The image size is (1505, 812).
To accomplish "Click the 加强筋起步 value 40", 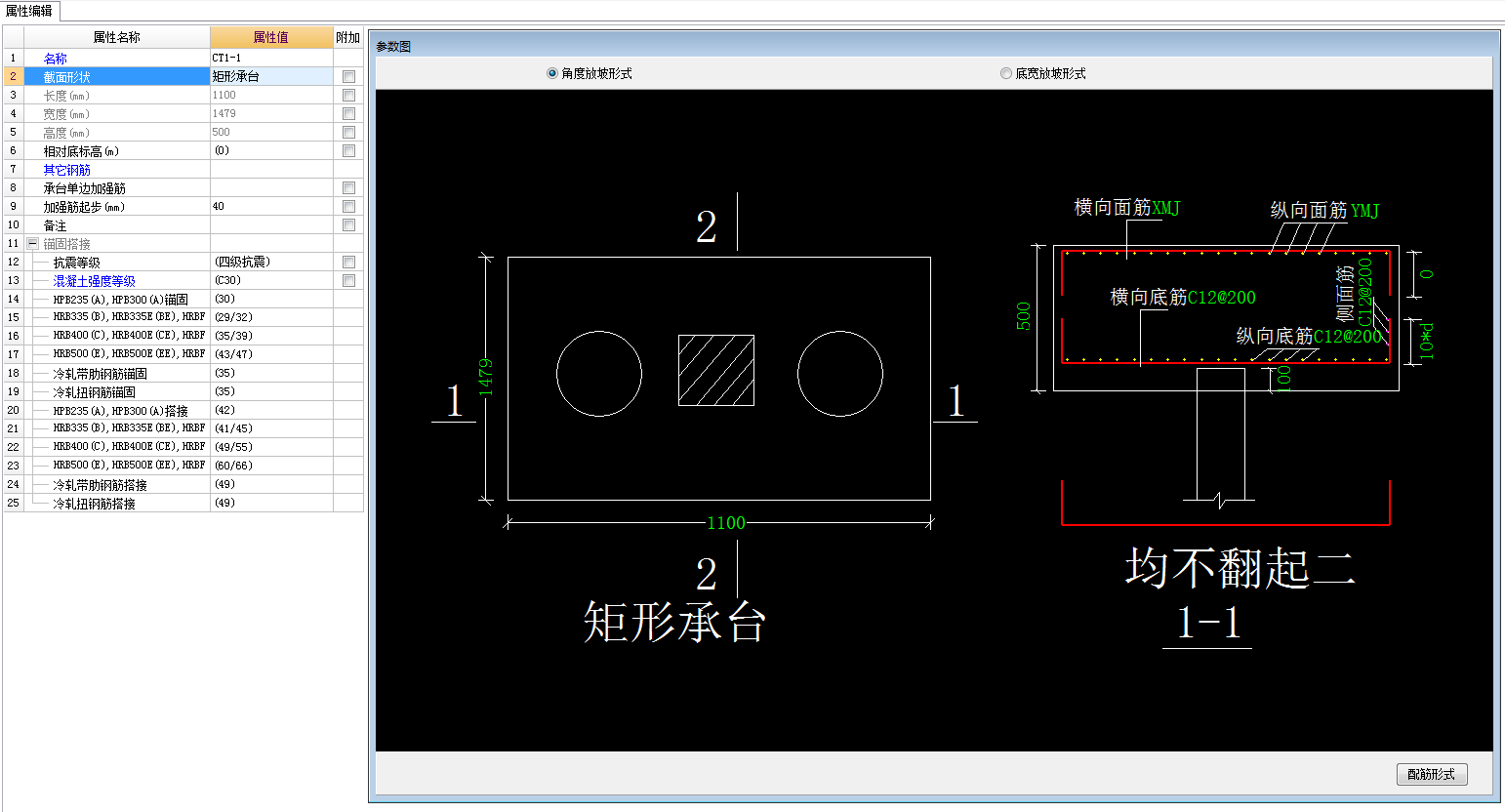I will (271, 206).
